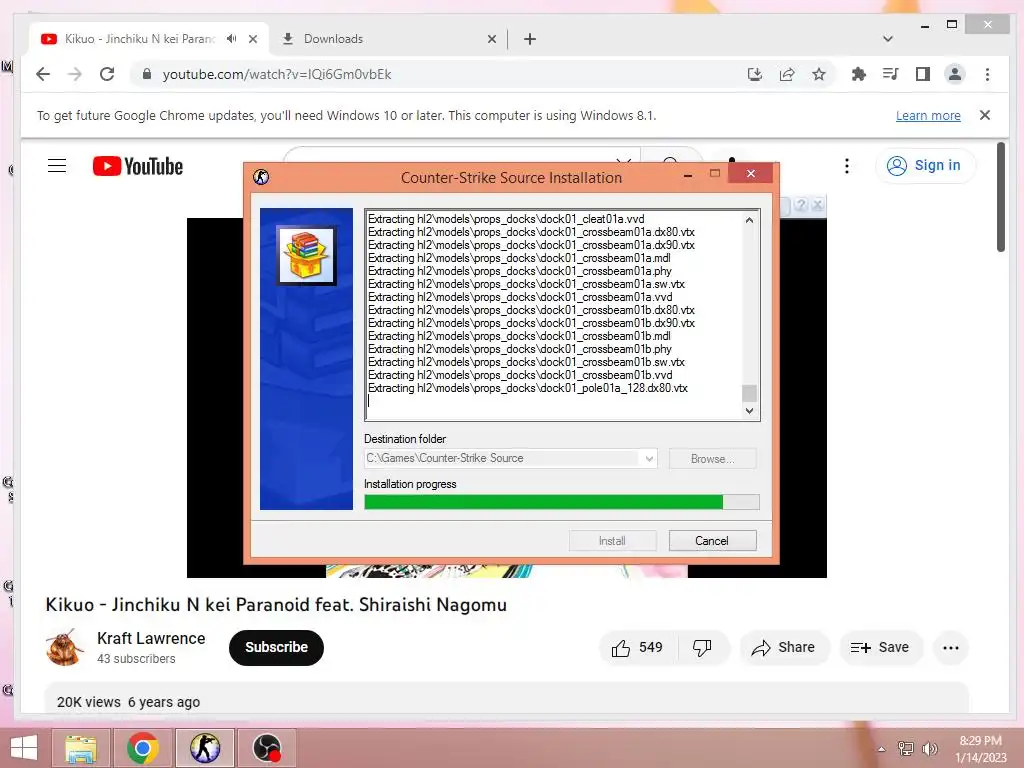Dismiss the Chrome update notification bar

pyautogui.click(x=985, y=115)
